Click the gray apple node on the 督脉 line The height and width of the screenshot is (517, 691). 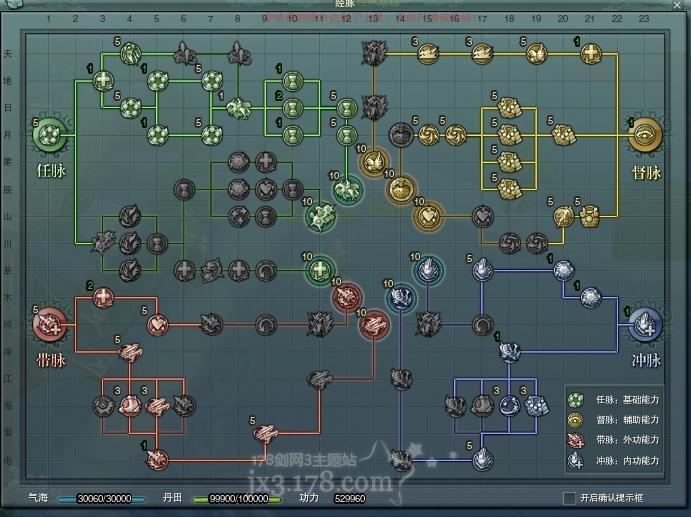point(401,134)
